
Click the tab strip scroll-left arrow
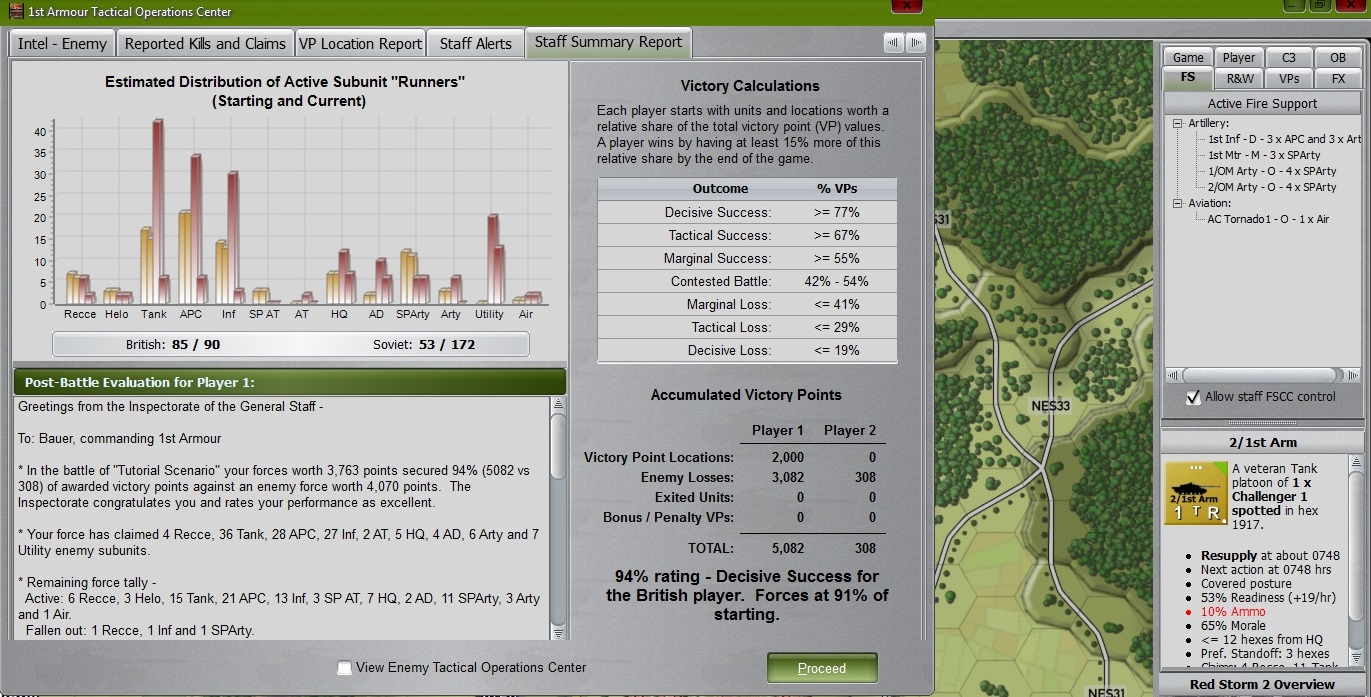click(x=893, y=42)
